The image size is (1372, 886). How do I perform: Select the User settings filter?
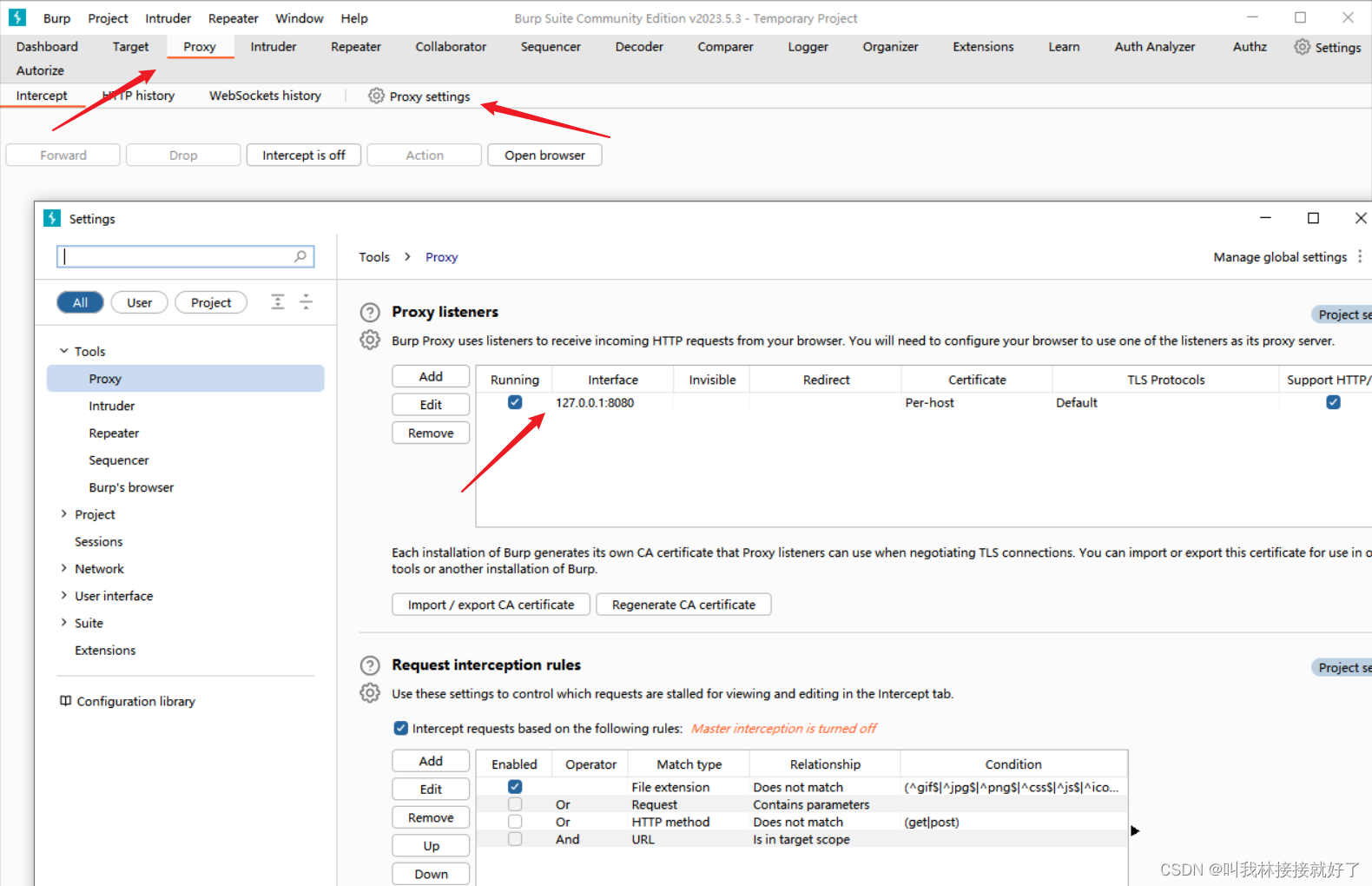coord(139,302)
